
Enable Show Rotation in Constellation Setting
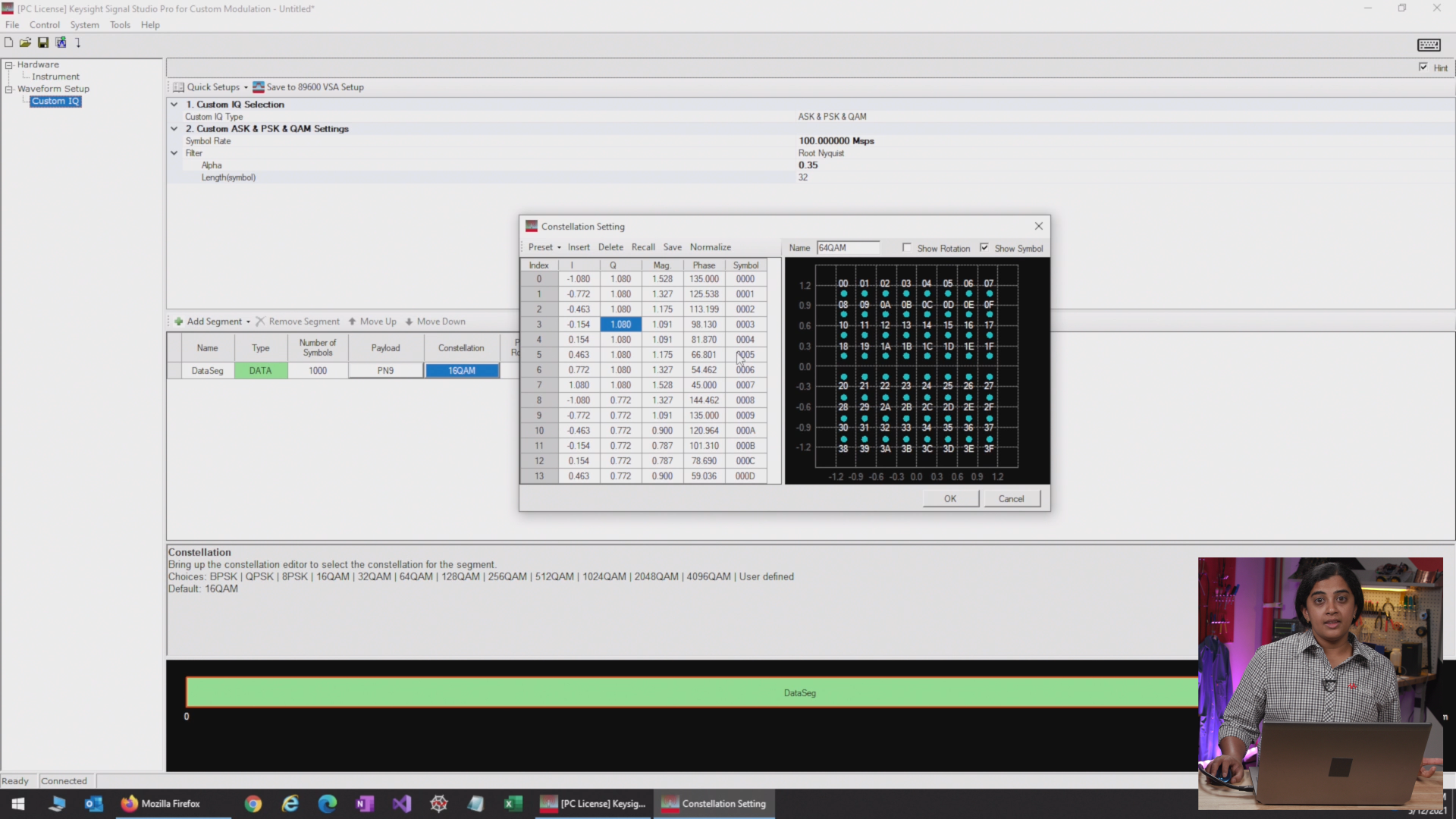(x=907, y=248)
